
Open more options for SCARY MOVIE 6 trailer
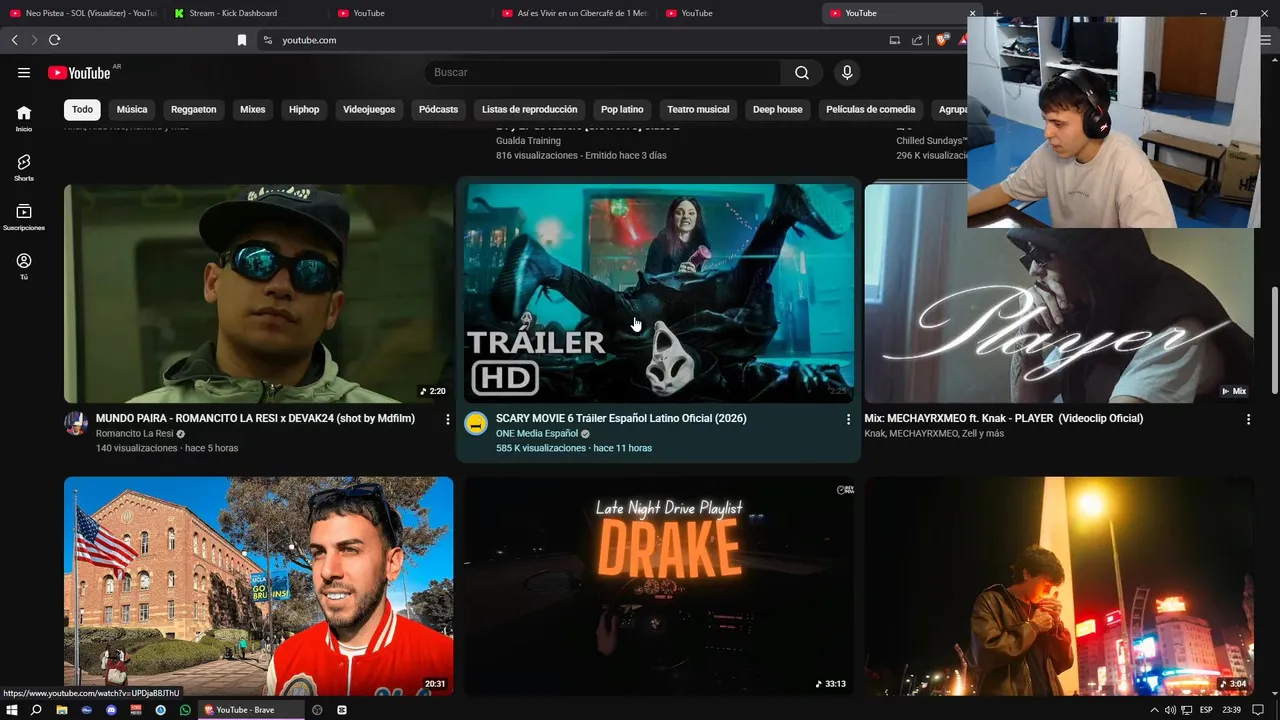click(848, 419)
